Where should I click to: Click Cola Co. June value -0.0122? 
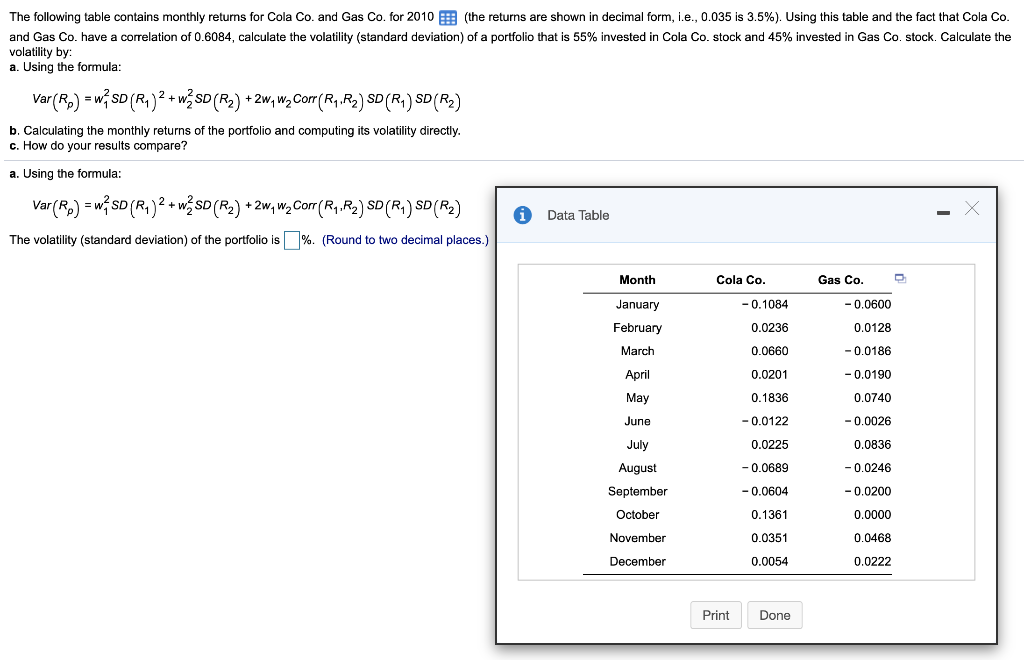pyautogui.click(x=765, y=422)
